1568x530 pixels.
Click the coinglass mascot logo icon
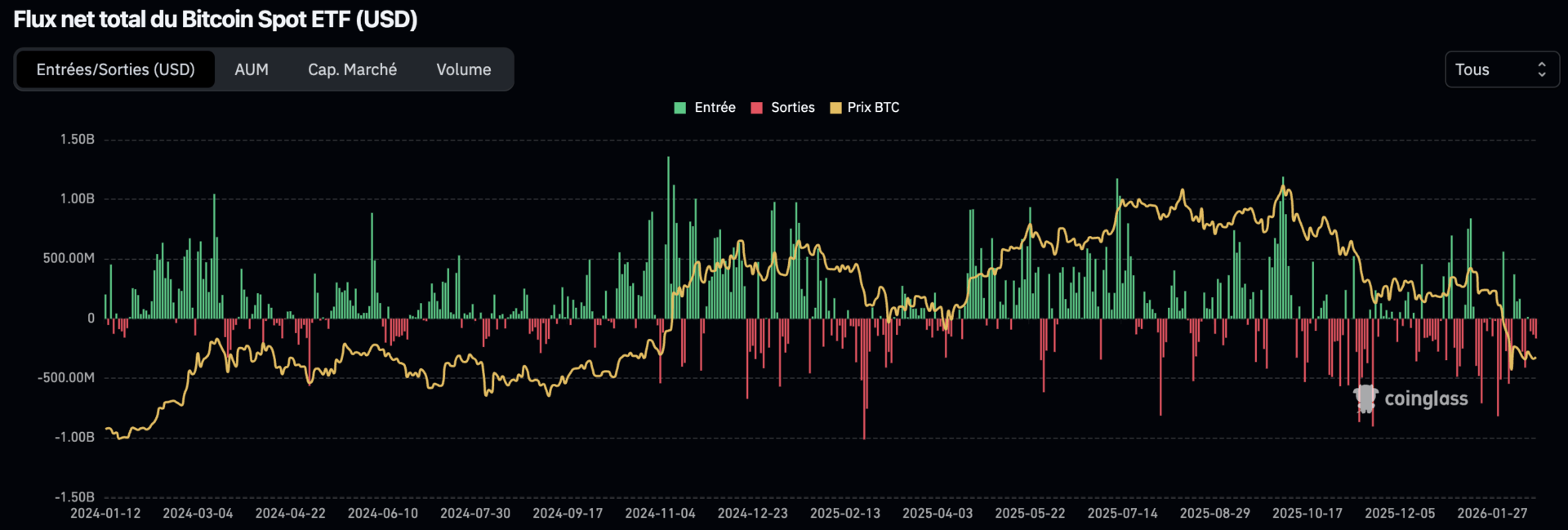click(1365, 399)
